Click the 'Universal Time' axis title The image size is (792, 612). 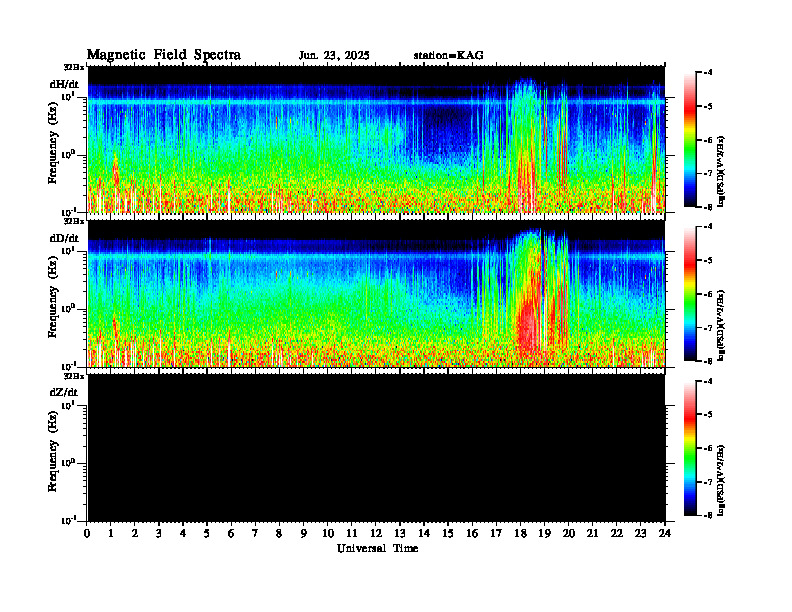(x=377, y=548)
